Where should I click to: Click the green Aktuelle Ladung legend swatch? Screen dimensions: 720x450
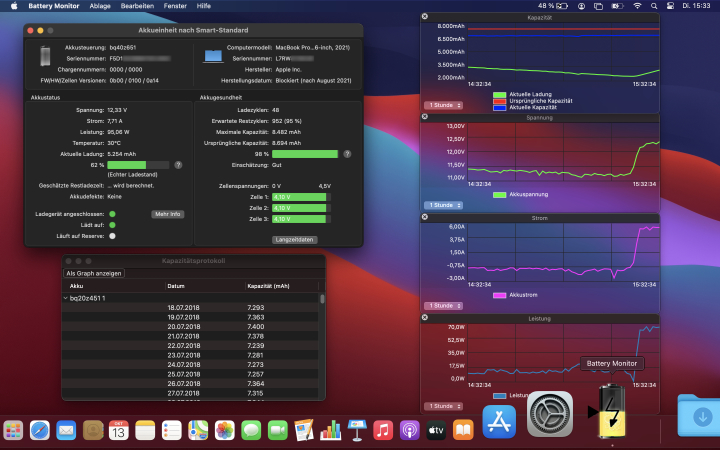[x=499, y=95]
